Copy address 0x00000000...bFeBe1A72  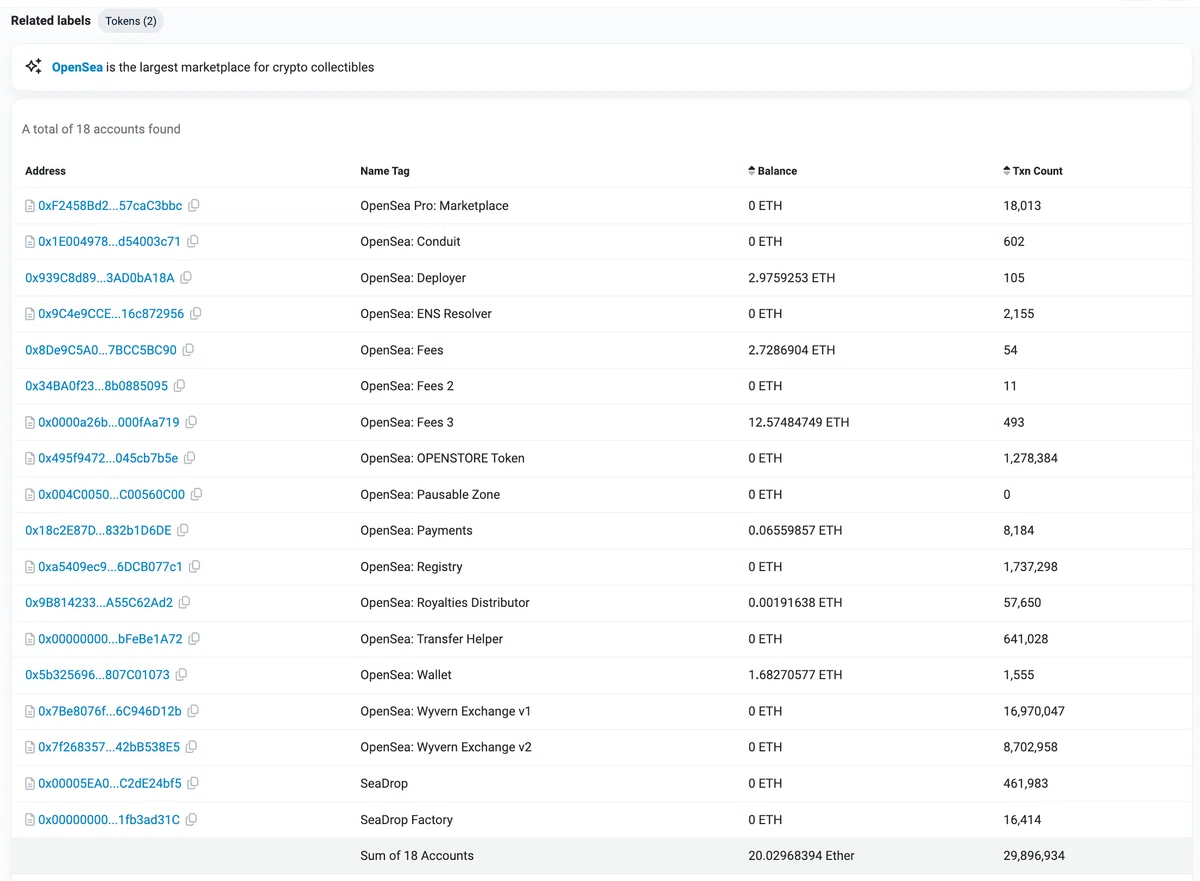tap(195, 639)
